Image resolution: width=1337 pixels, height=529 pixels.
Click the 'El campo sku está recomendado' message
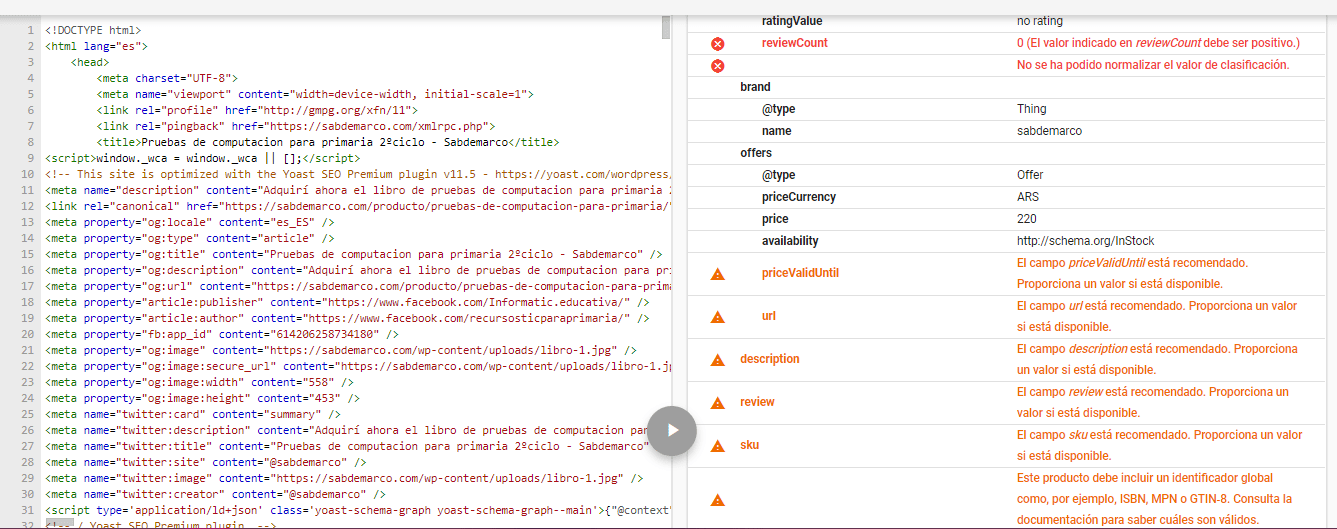pyautogui.click(x=1159, y=445)
